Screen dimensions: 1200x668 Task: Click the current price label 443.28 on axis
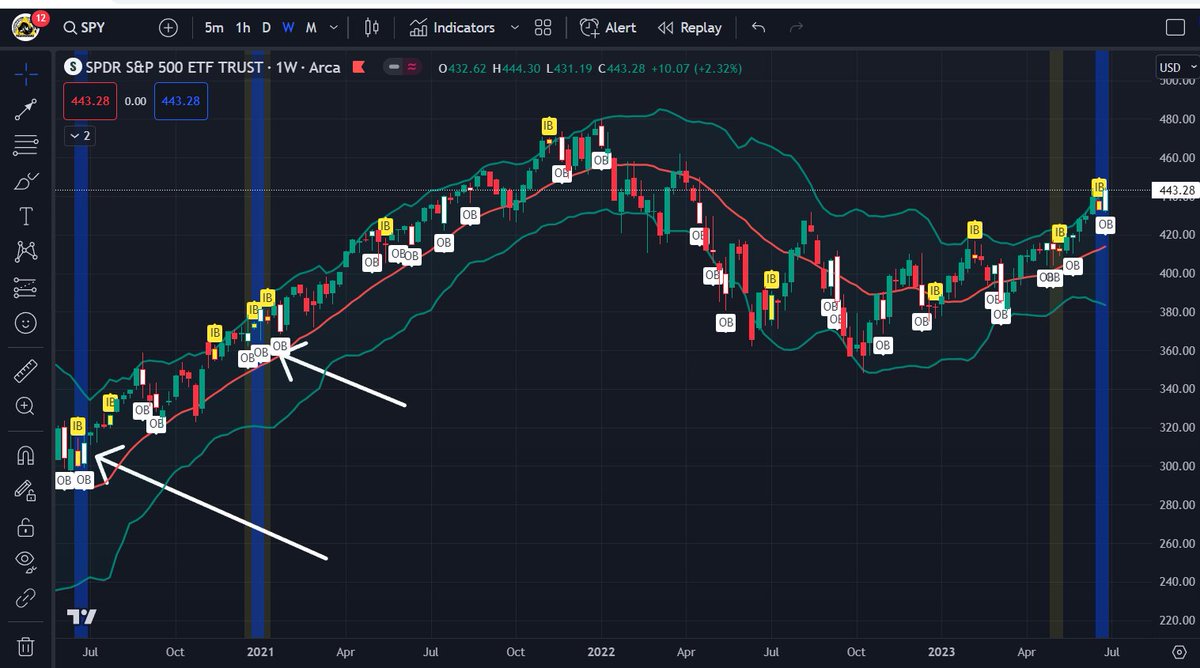click(1175, 190)
